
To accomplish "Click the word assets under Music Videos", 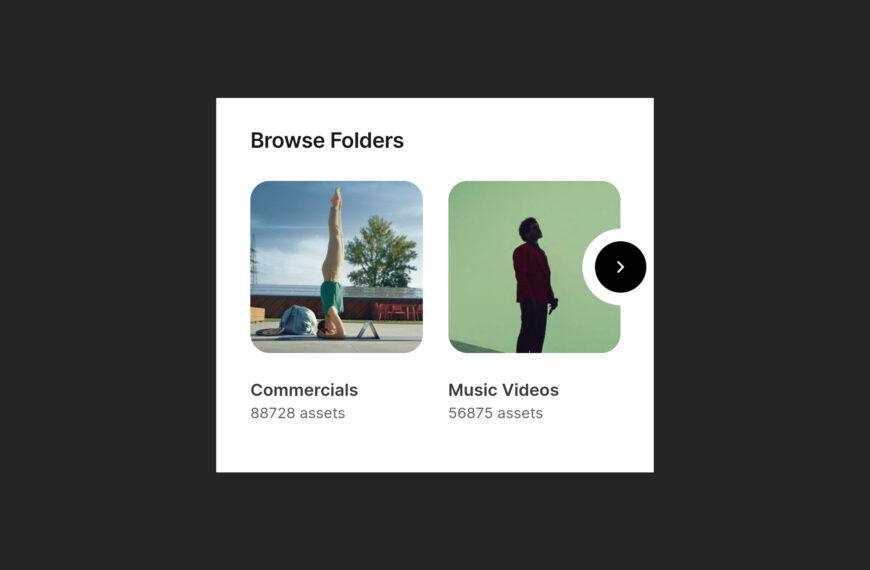I will click(519, 413).
